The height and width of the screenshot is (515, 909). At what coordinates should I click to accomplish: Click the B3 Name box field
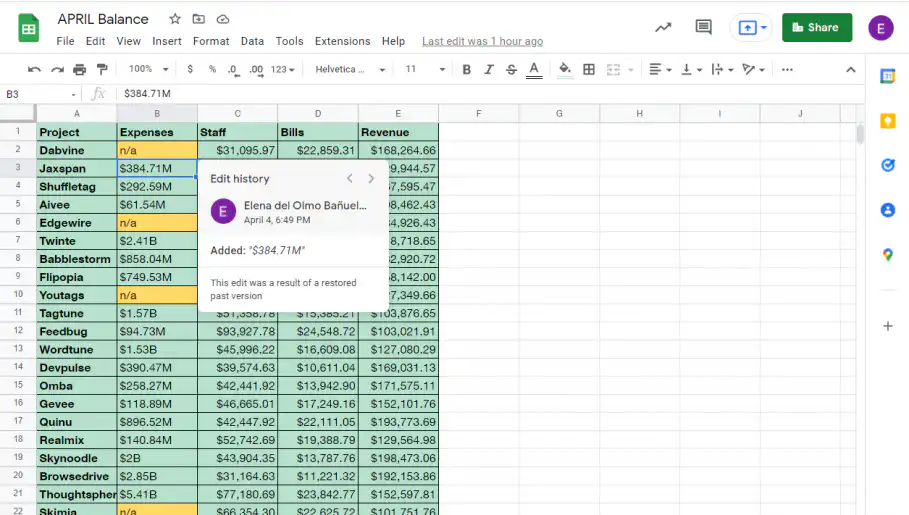tap(40, 94)
